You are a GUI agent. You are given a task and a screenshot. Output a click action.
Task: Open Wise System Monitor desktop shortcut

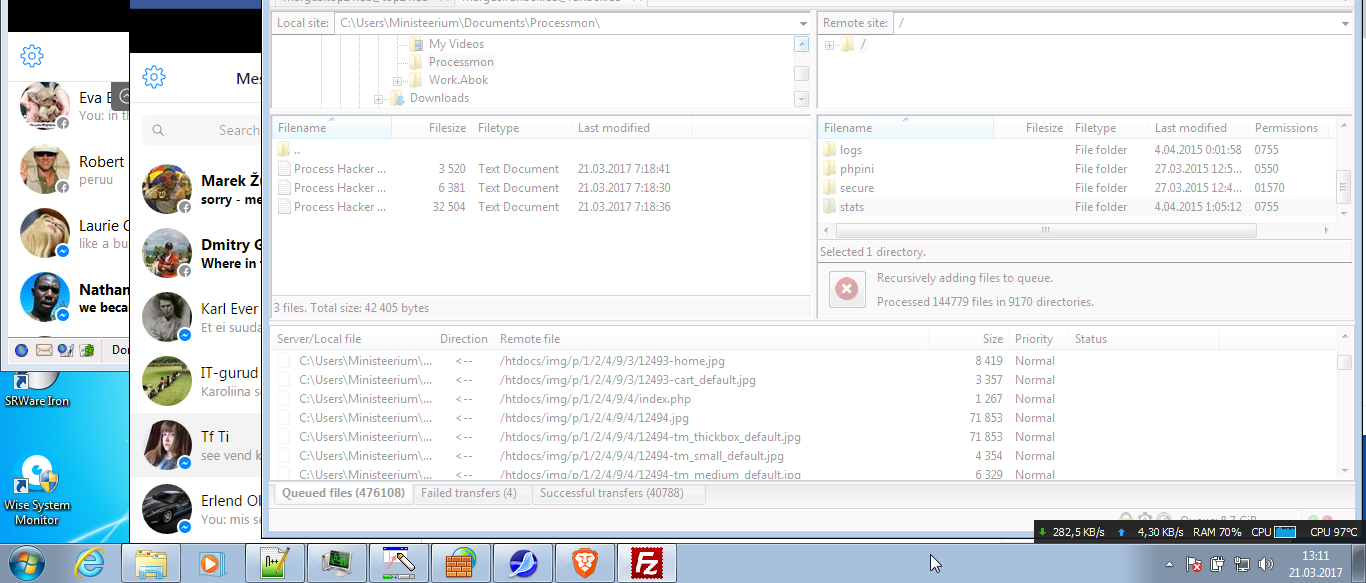(37, 491)
